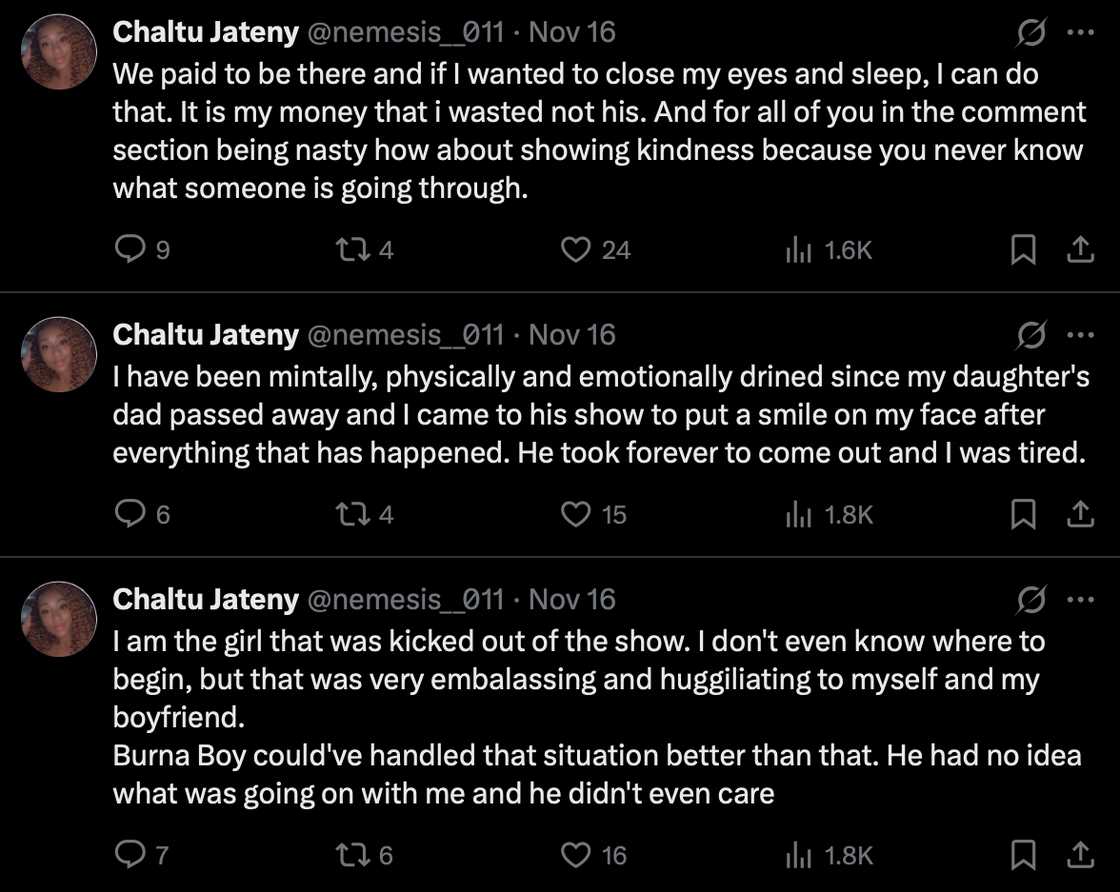Click the Nov 16 timestamp on the middle tweet

coord(573,334)
